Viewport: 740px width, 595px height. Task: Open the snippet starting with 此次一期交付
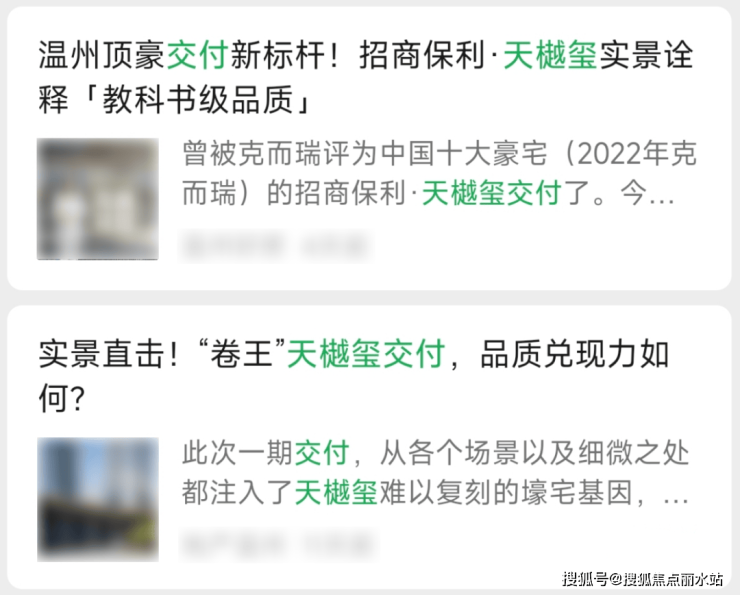436,472
